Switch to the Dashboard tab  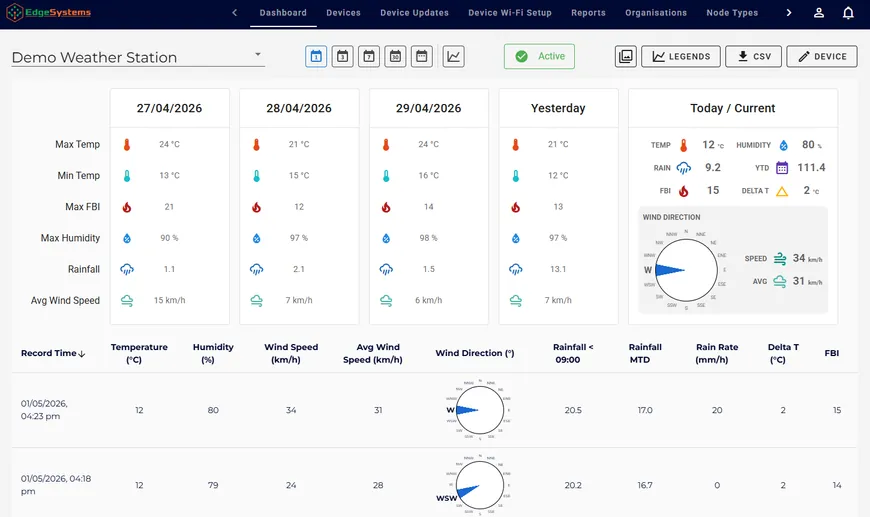283,13
